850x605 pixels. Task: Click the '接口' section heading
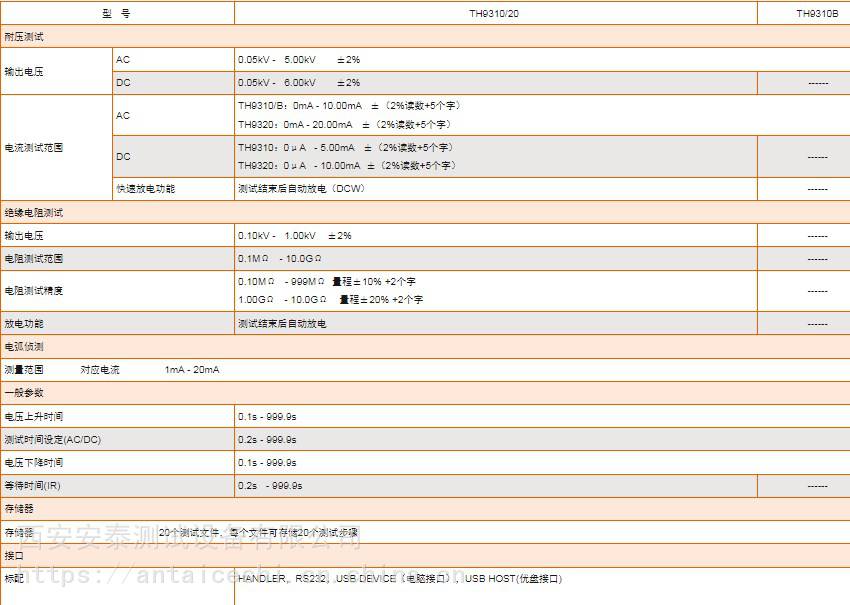[x=14, y=556]
